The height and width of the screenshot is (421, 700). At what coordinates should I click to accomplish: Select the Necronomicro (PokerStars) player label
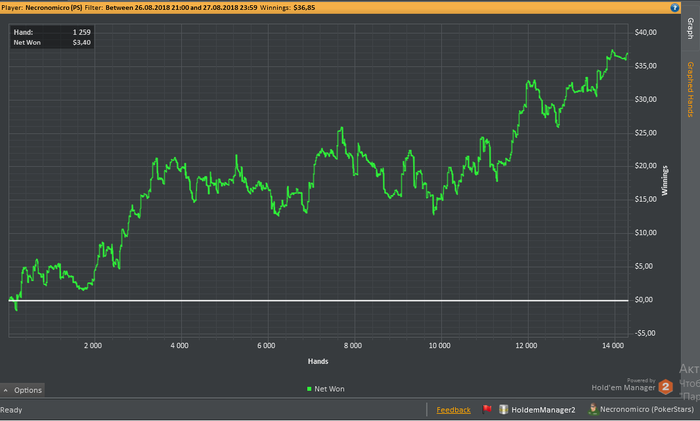point(646,409)
